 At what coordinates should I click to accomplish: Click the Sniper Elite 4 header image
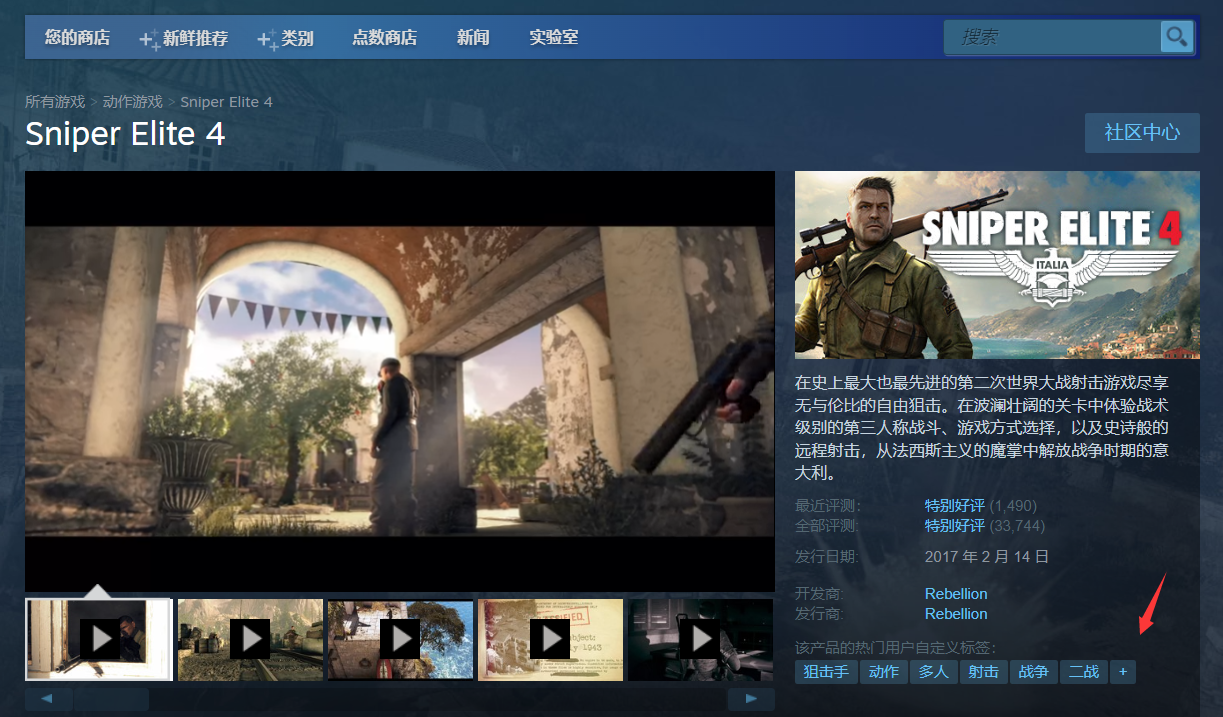[997, 265]
